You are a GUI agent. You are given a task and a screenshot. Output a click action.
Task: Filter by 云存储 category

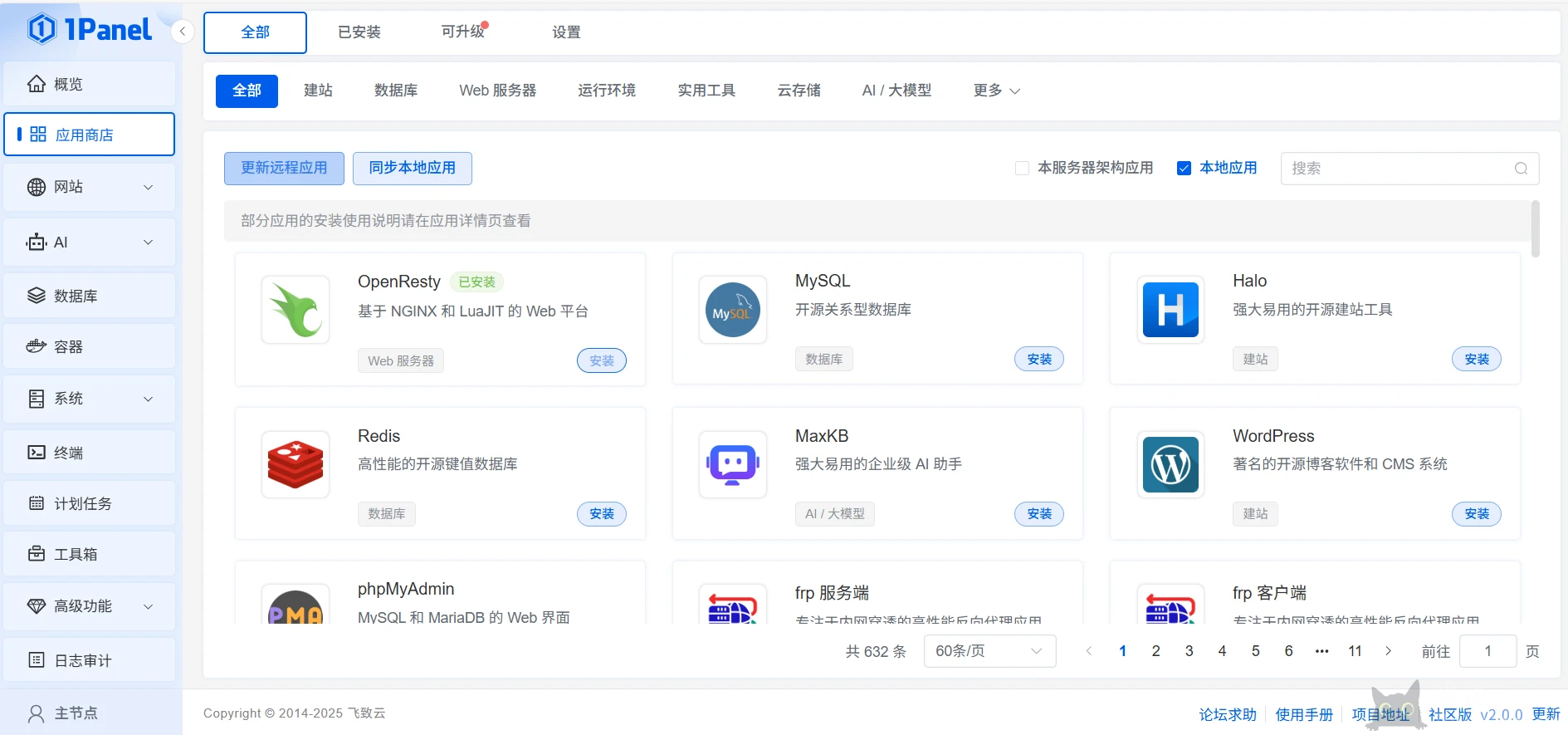[x=799, y=91]
